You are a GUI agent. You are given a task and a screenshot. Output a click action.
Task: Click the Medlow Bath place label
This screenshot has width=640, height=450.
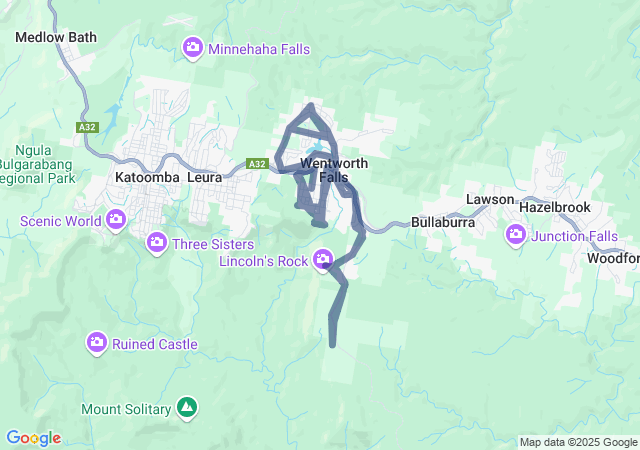point(56,37)
